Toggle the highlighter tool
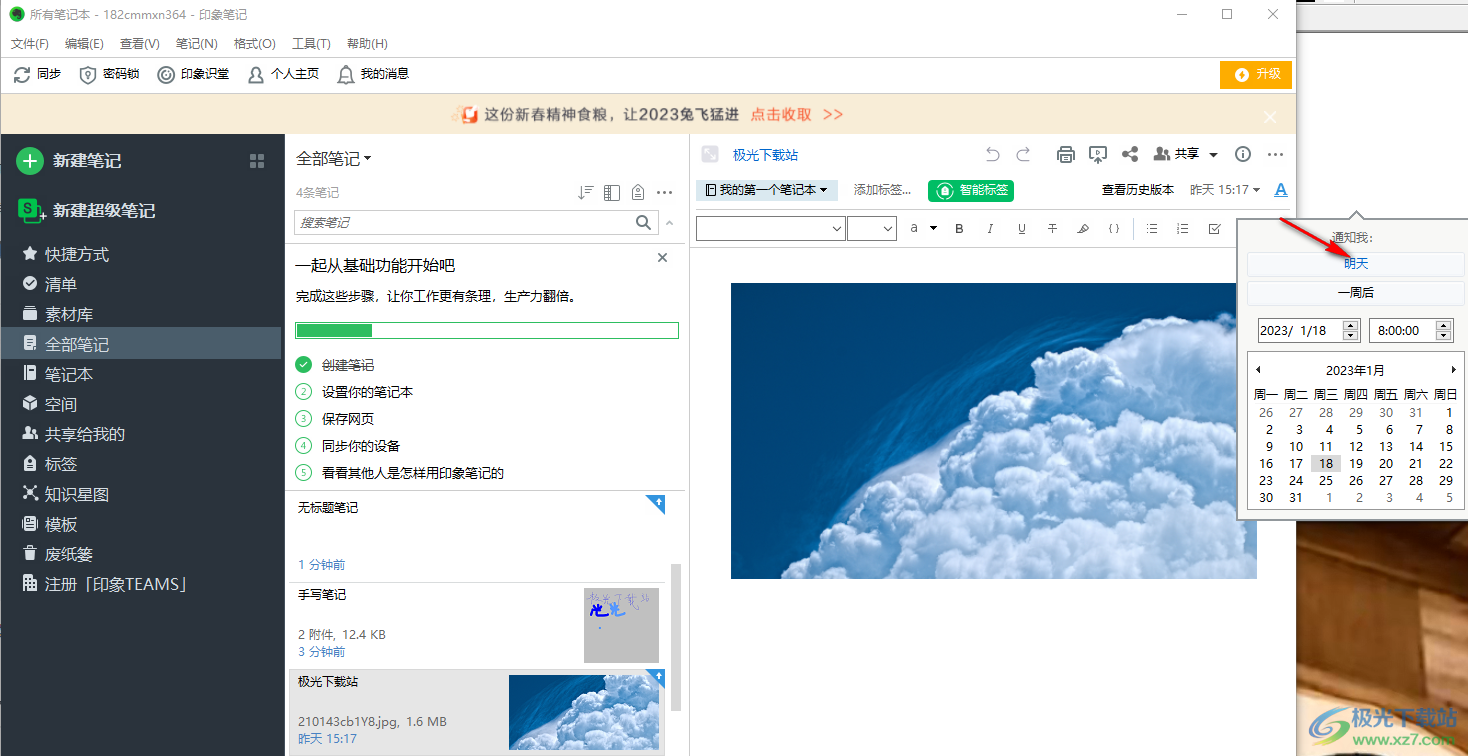 [x=1083, y=229]
